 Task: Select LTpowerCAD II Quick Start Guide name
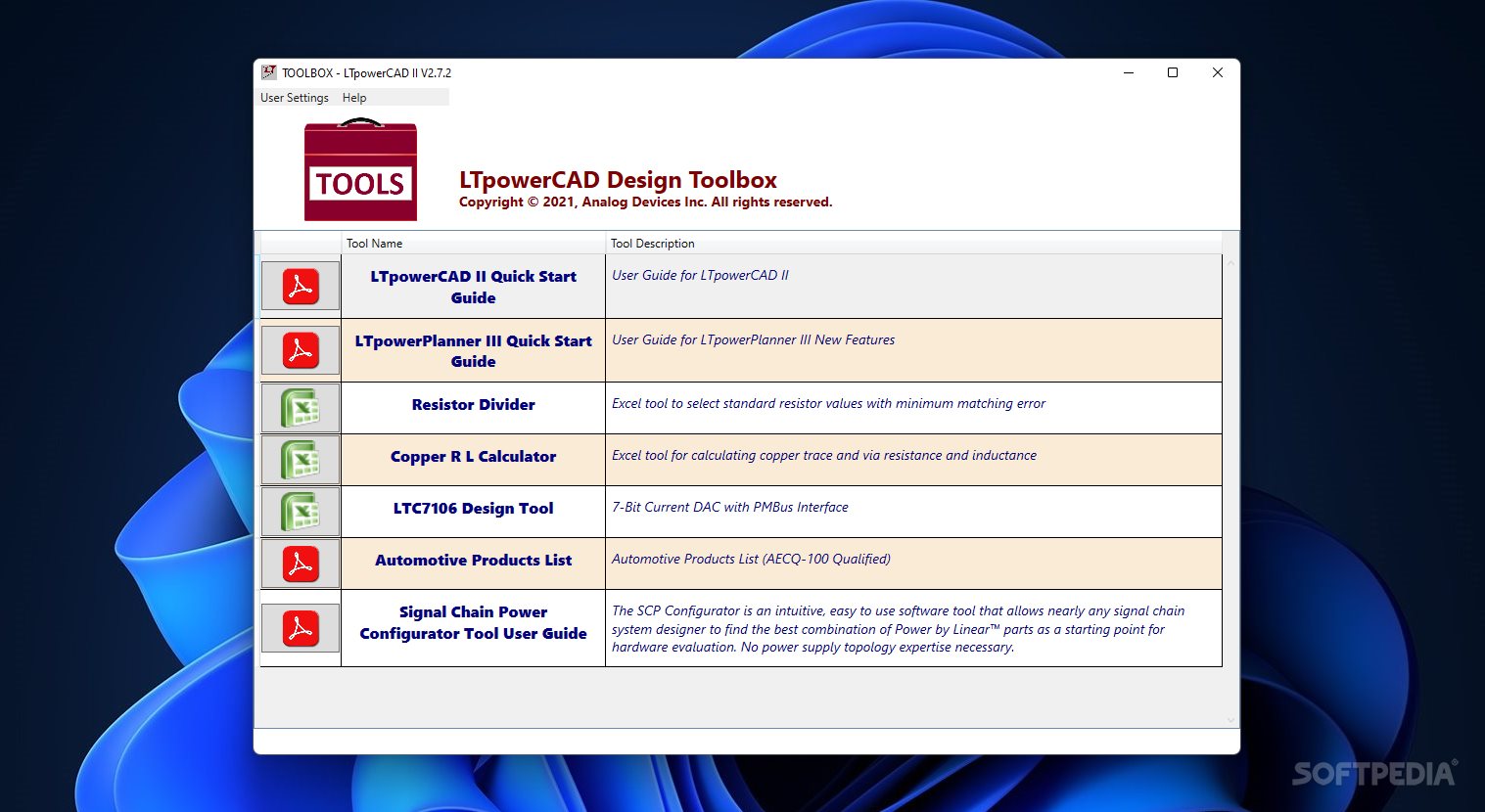[473, 287]
